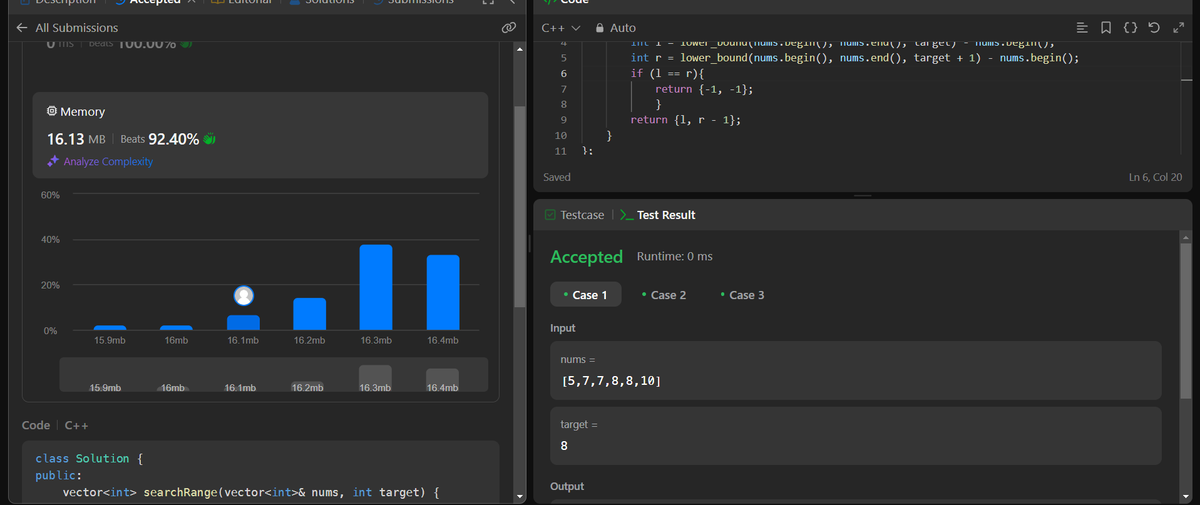
Task: Click the left panel scrollbar up arrow
Action: 518,49
